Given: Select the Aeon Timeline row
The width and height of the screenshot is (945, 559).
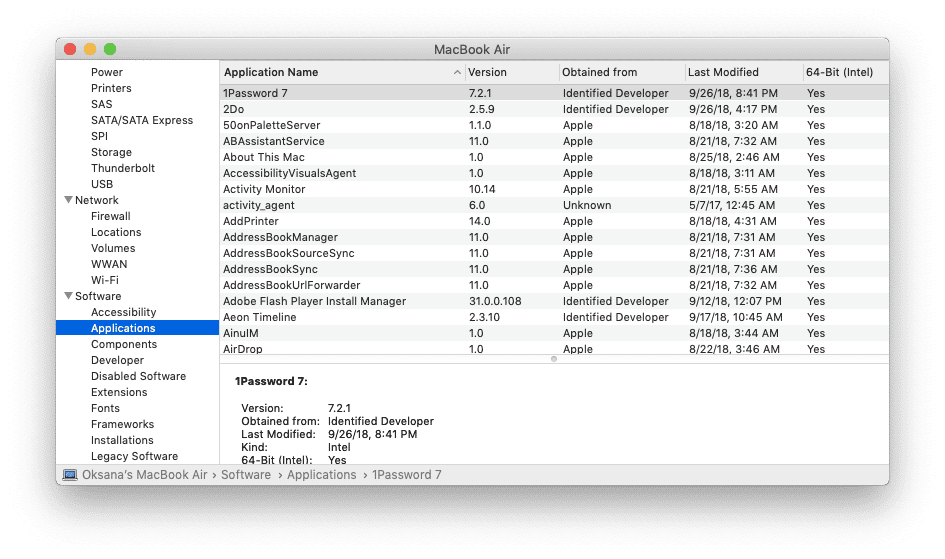Looking at the screenshot, I should click(554, 317).
